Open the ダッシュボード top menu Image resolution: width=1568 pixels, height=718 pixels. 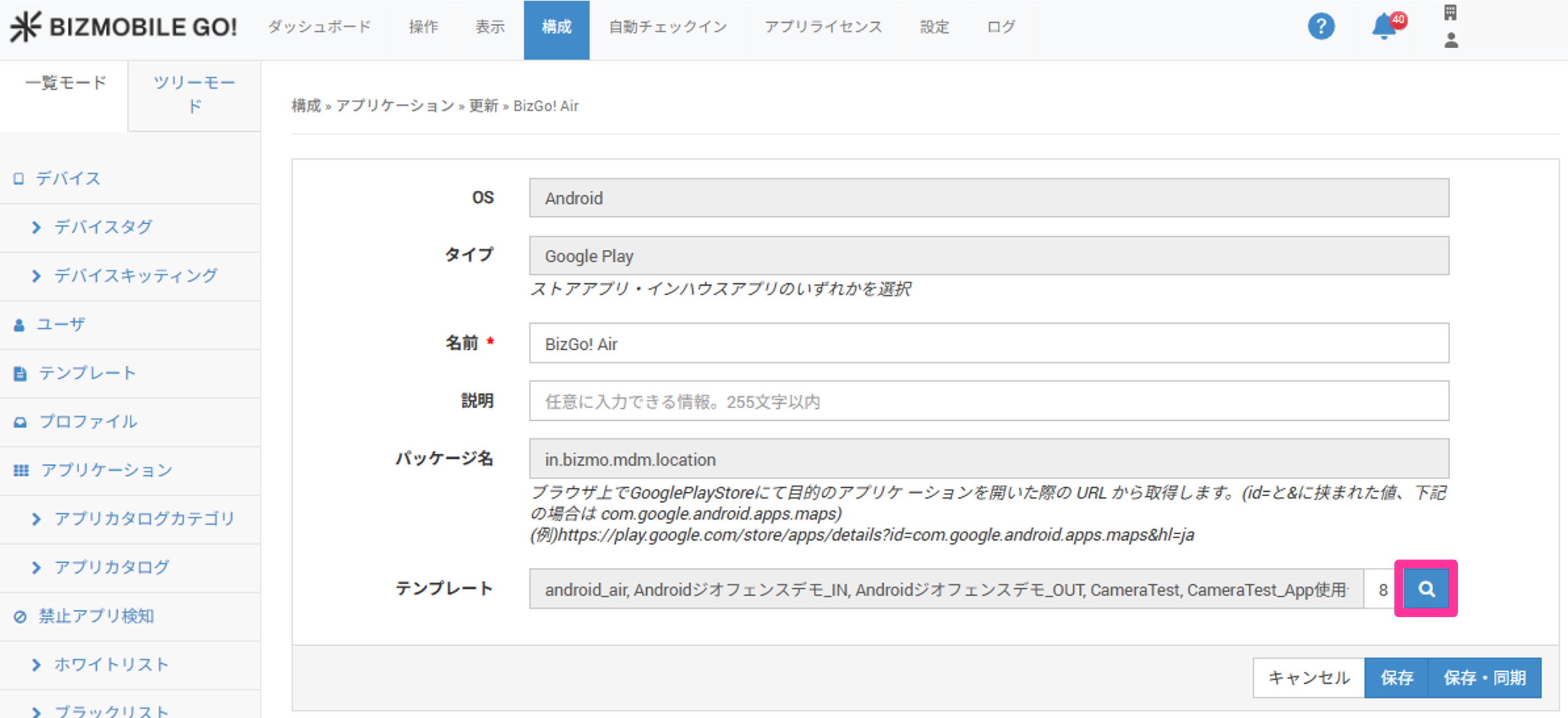319,27
